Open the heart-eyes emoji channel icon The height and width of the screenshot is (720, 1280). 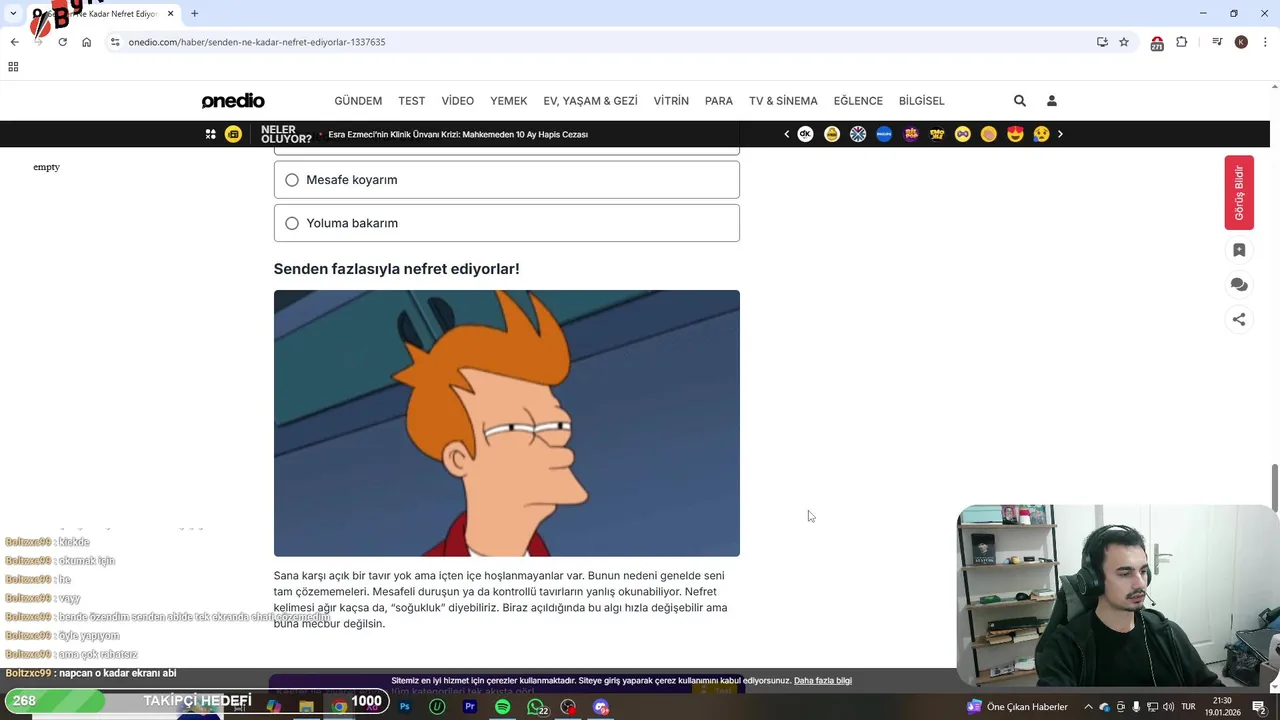1015,134
